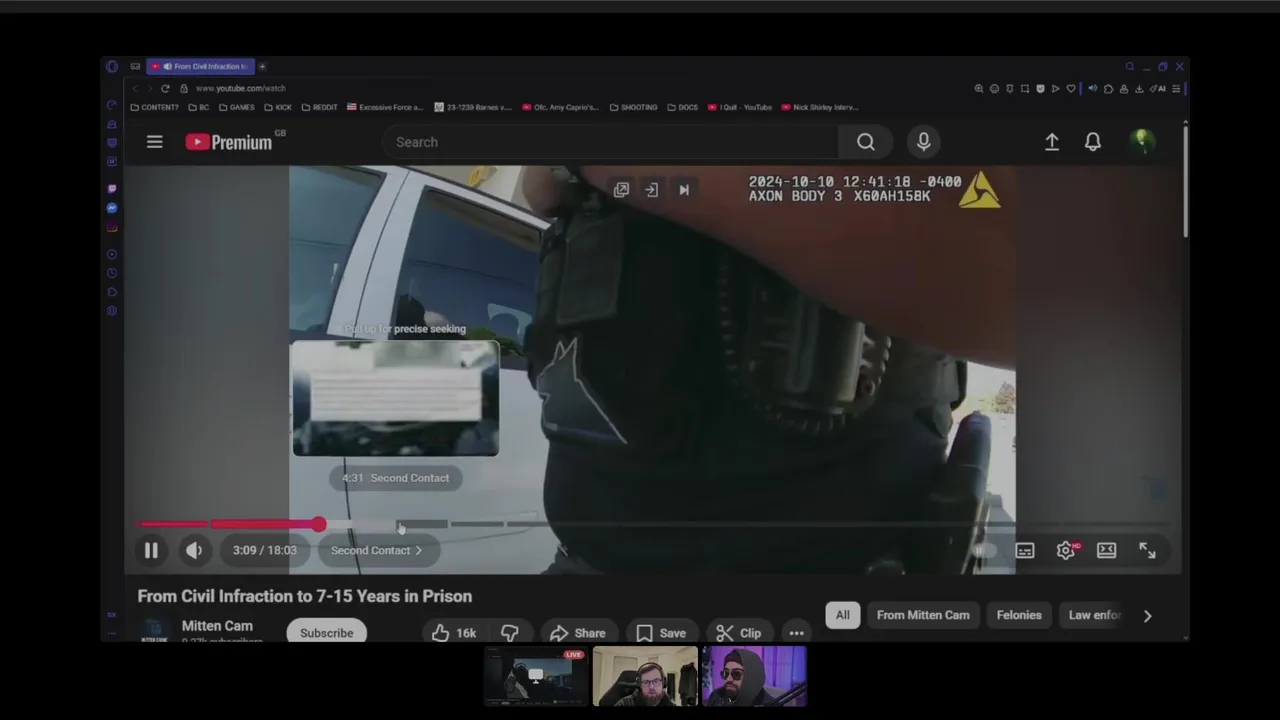1280x720 pixels.
Task: Open browser downloads icon in toolbar
Action: pyautogui.click(x=1139, y=89)
